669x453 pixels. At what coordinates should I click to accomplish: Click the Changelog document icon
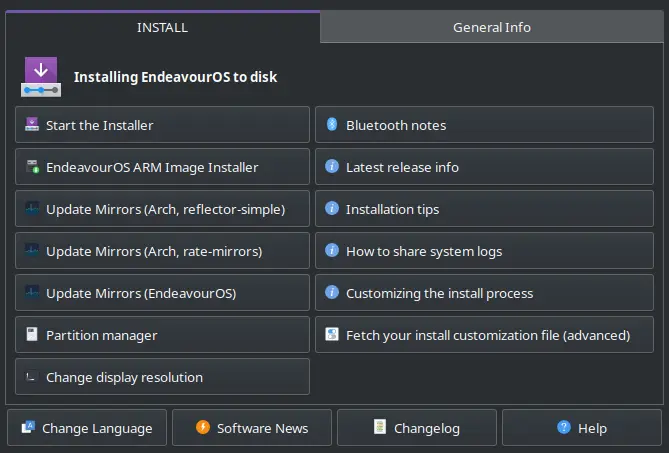(380, 428)
